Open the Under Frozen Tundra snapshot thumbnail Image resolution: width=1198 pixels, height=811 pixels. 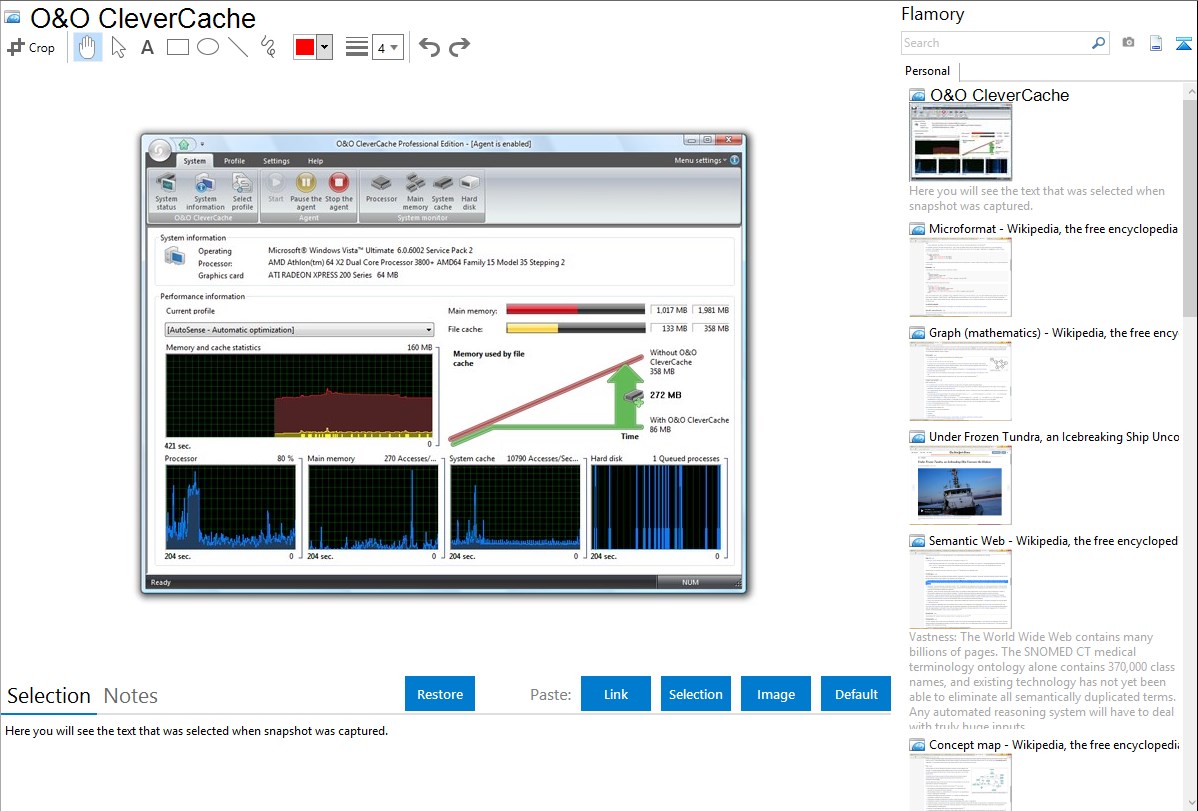(x=960, y=485)
